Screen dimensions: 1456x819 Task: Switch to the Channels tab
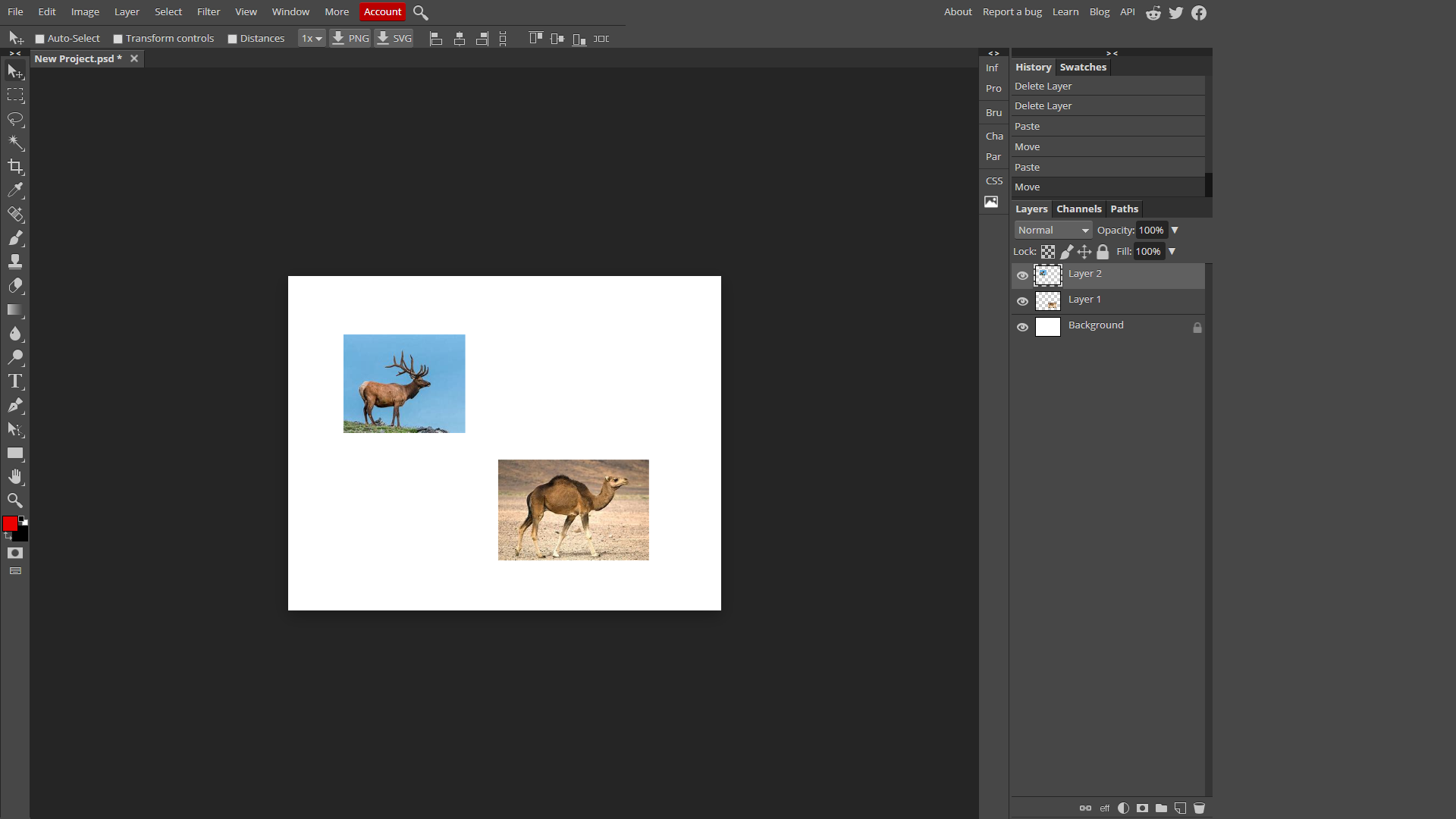(x=1079, y=208)
